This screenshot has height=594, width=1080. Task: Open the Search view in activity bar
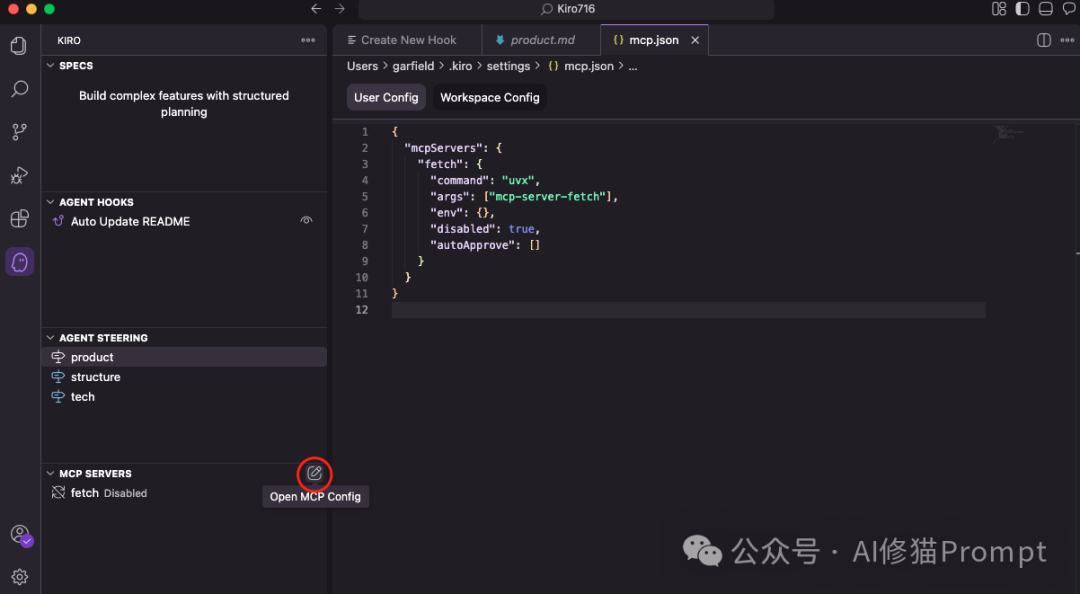click(19, 89)
